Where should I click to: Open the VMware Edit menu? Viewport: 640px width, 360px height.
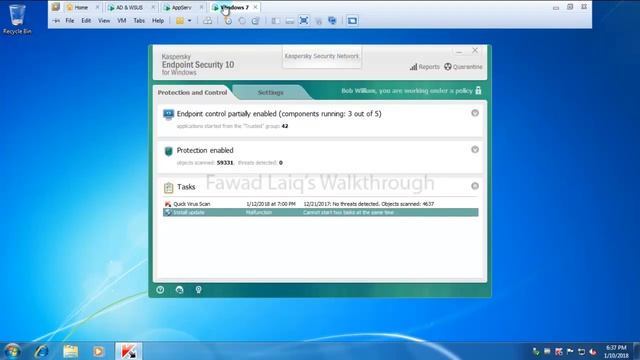[x=86, y=20]
